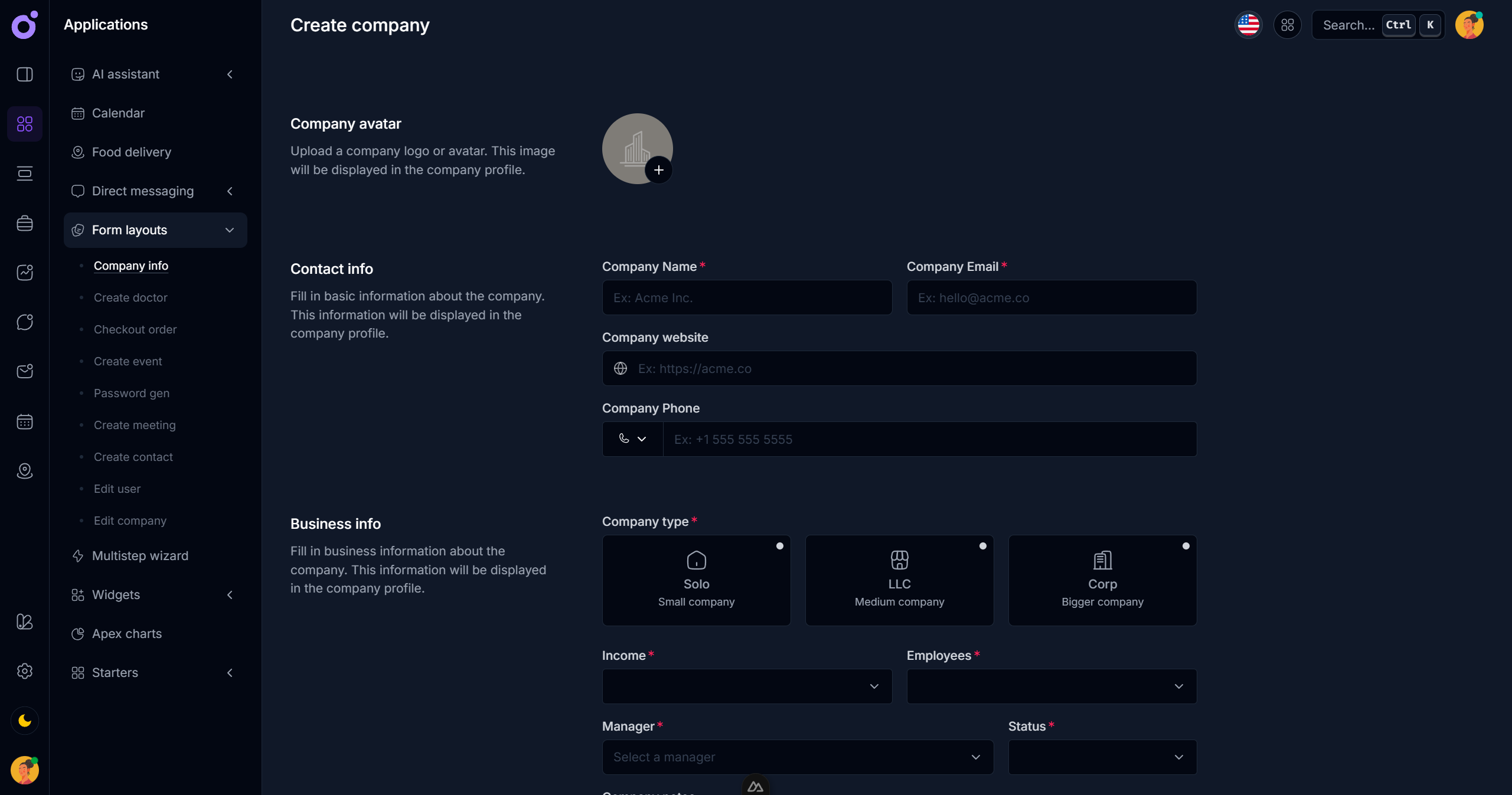Toggle dark mode with the moon icon
This screenshot has height=795, width=1512.
tap(24, 720)
